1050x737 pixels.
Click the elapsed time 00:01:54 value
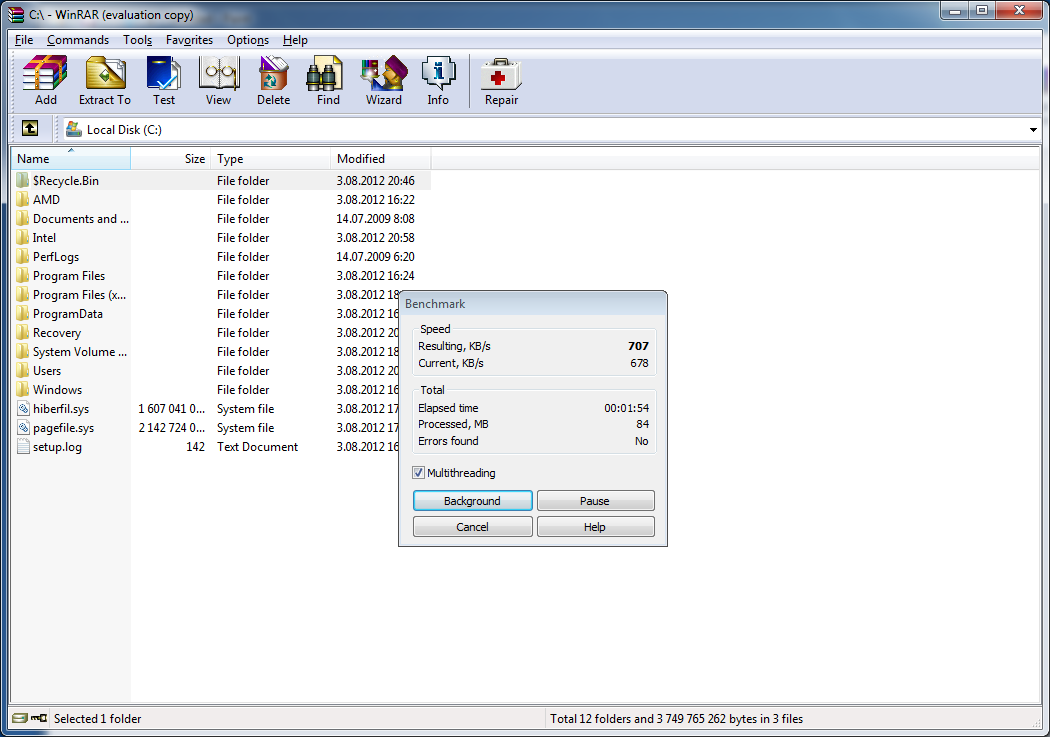click(x=626, y=408)
